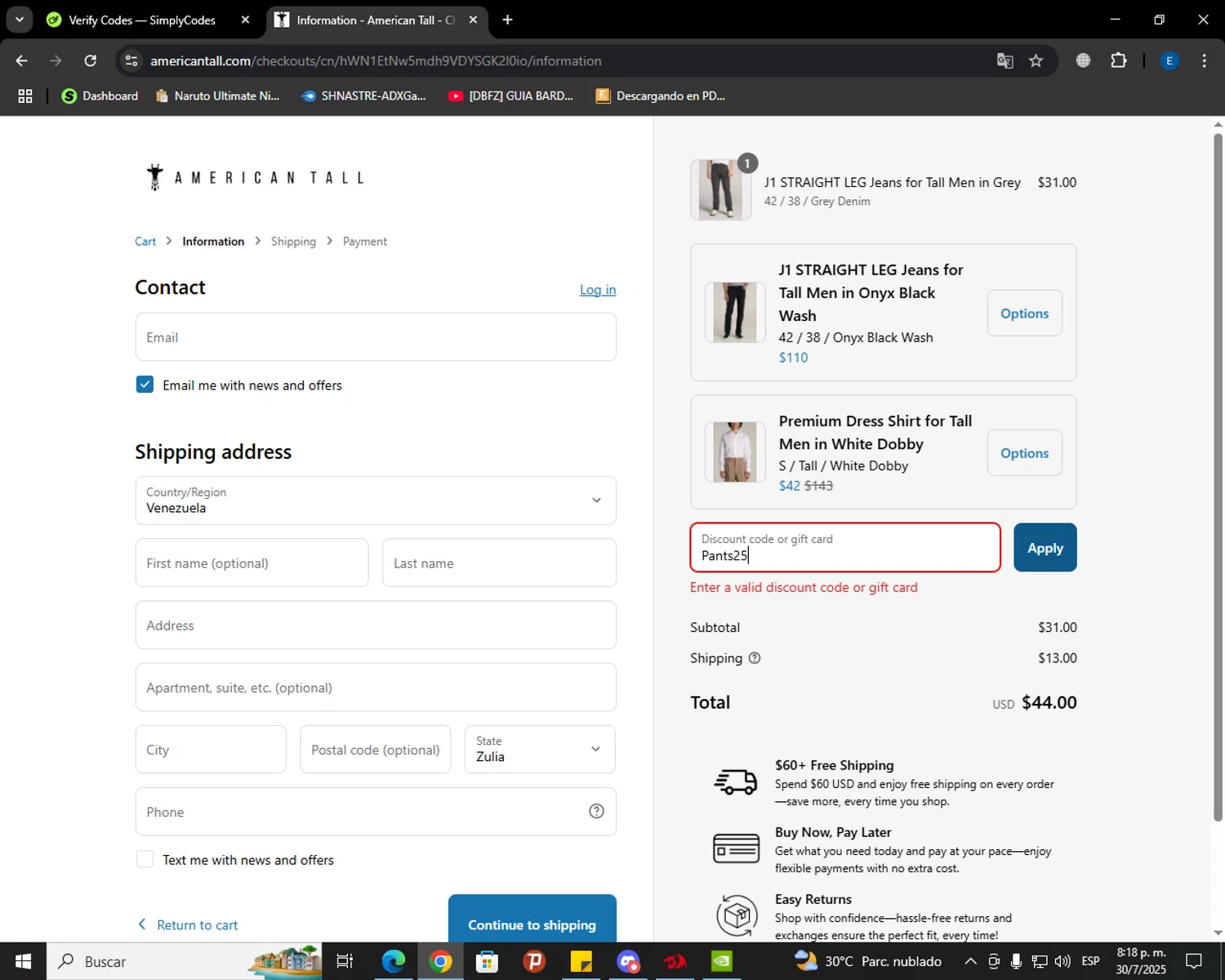
Task: Open the Sticky Notes taskbar icon
Action: point(581,961)
